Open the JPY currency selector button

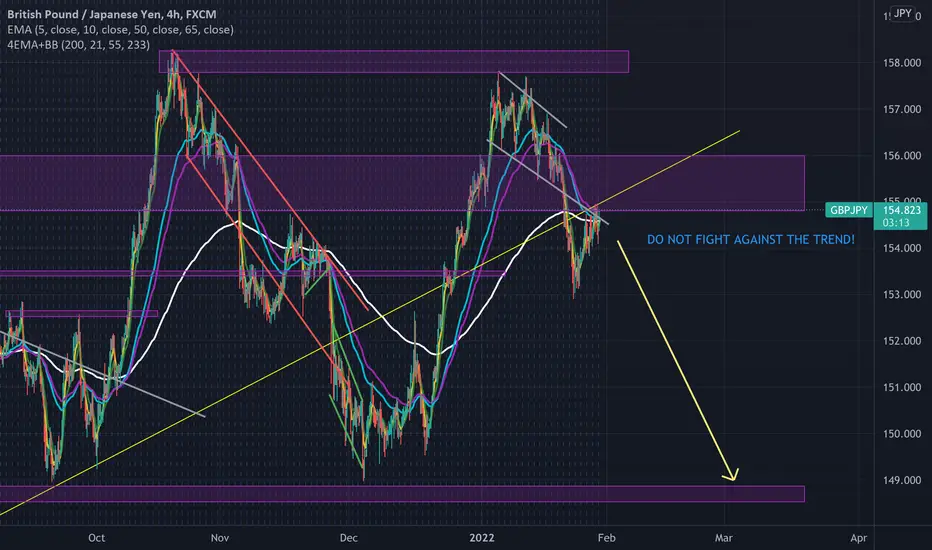[902, 14]
